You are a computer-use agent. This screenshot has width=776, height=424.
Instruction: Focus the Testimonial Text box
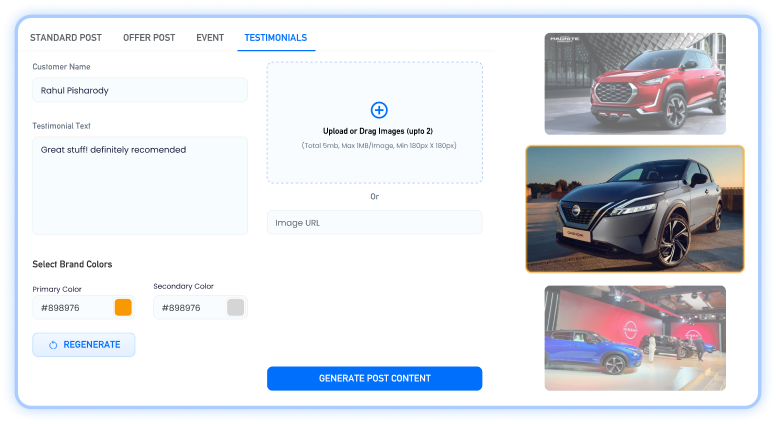click(x=140, y=186)
